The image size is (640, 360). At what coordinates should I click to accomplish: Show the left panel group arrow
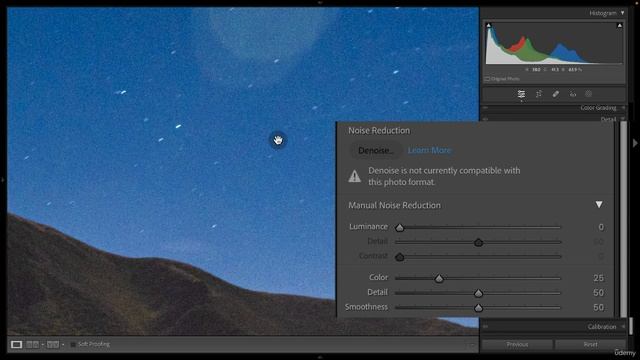click(x=2, y=180)
